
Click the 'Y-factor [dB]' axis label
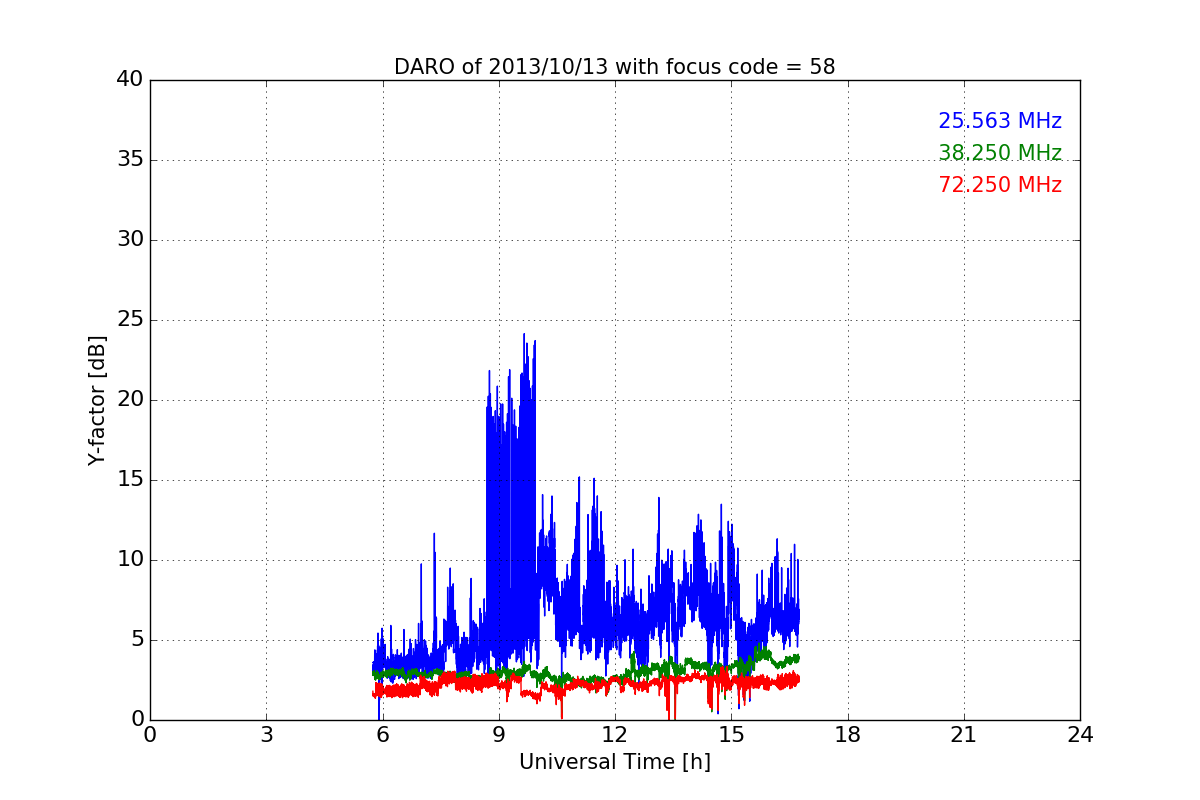pos(97,400)
